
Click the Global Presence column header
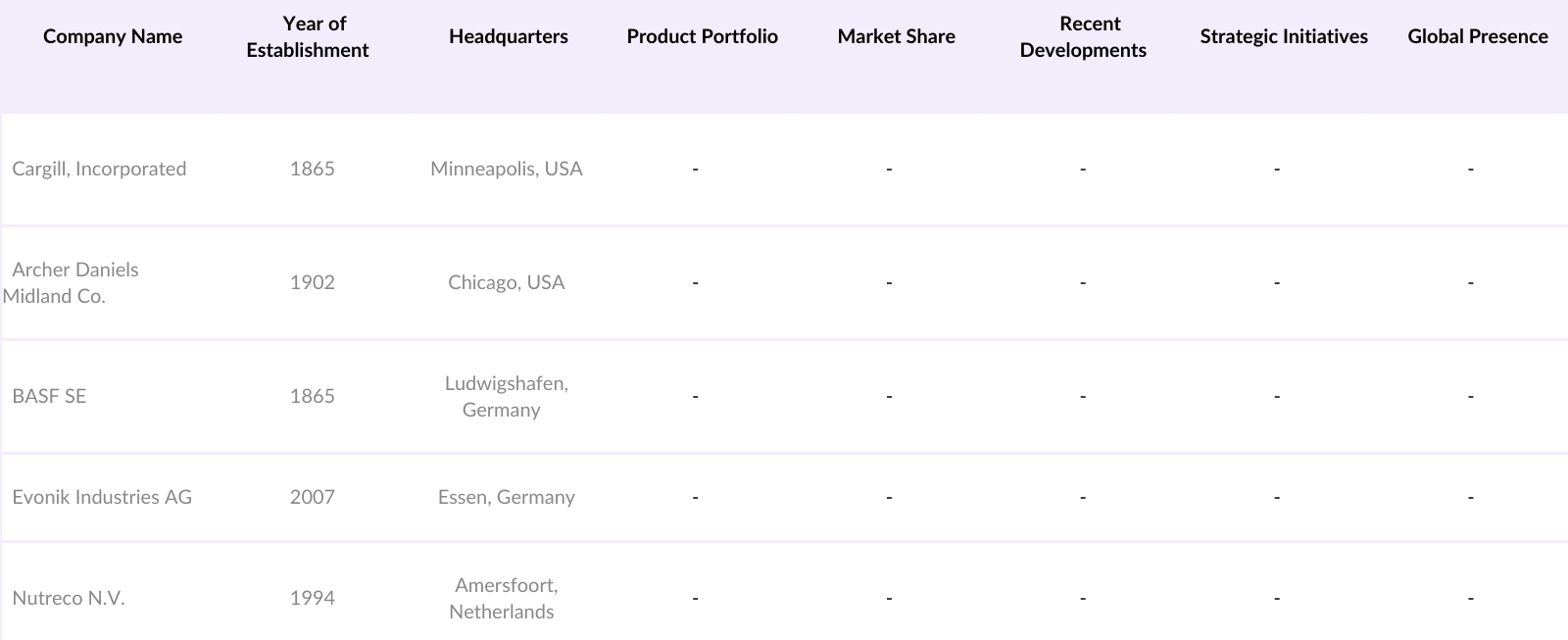click(x=1477, y=37)
